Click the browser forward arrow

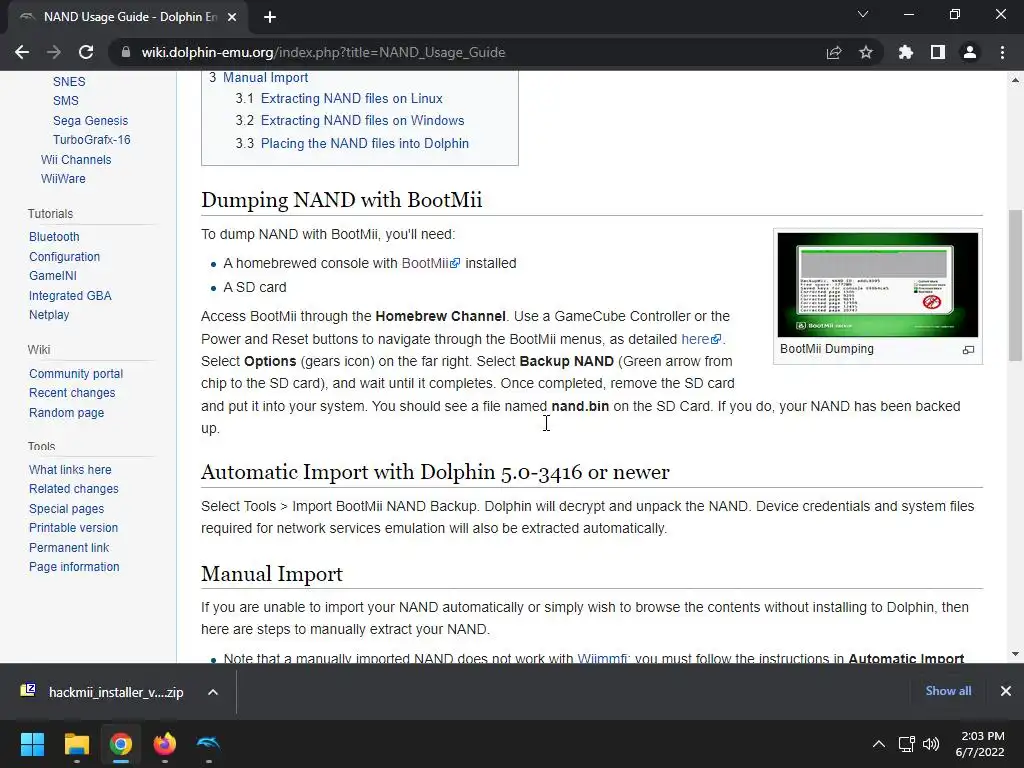point(54,52)
